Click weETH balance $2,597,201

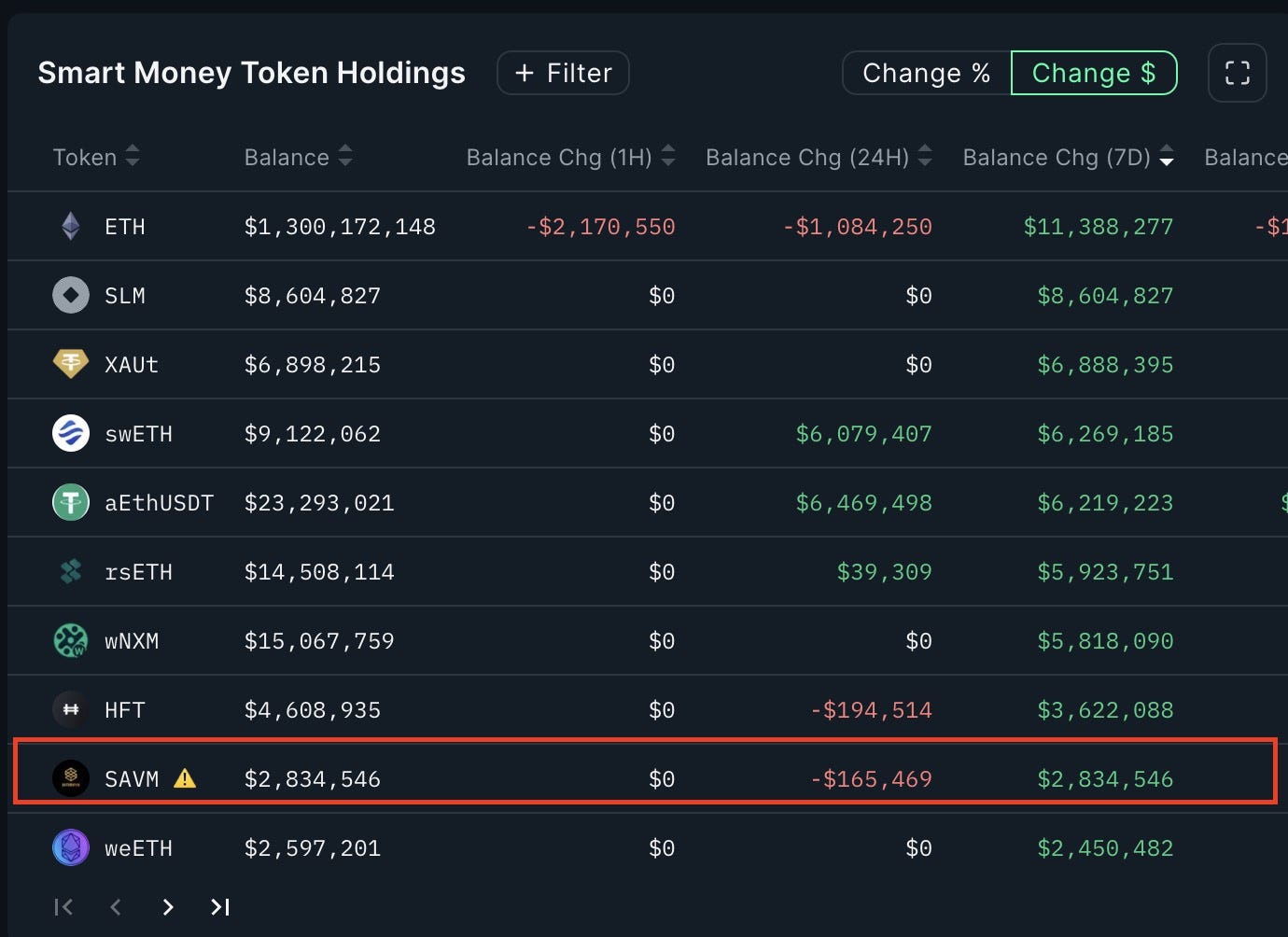[x=313, y=848]
